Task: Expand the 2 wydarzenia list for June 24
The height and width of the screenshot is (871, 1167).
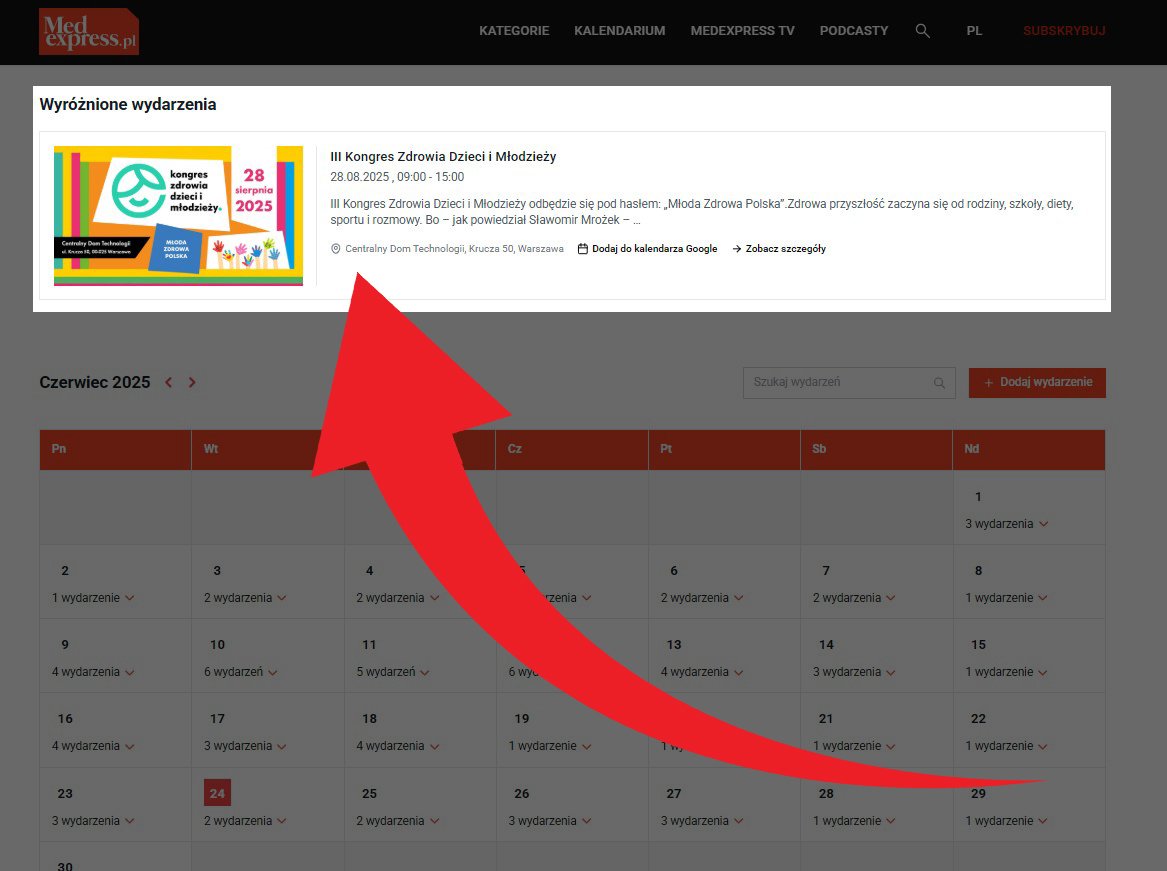Action: tap(245, 820)
